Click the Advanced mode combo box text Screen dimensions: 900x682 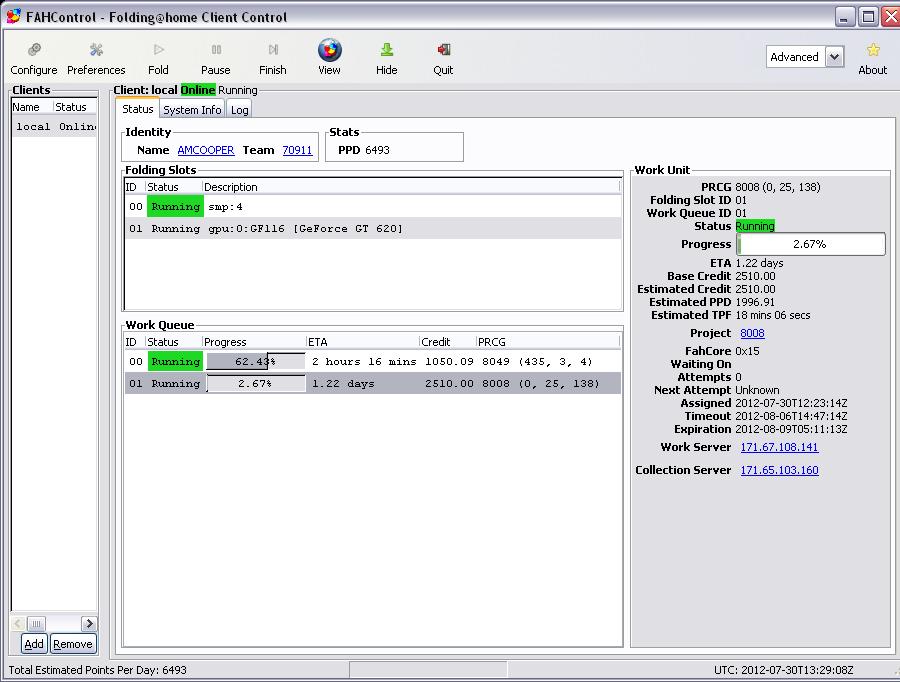click(x=795, y=57)
